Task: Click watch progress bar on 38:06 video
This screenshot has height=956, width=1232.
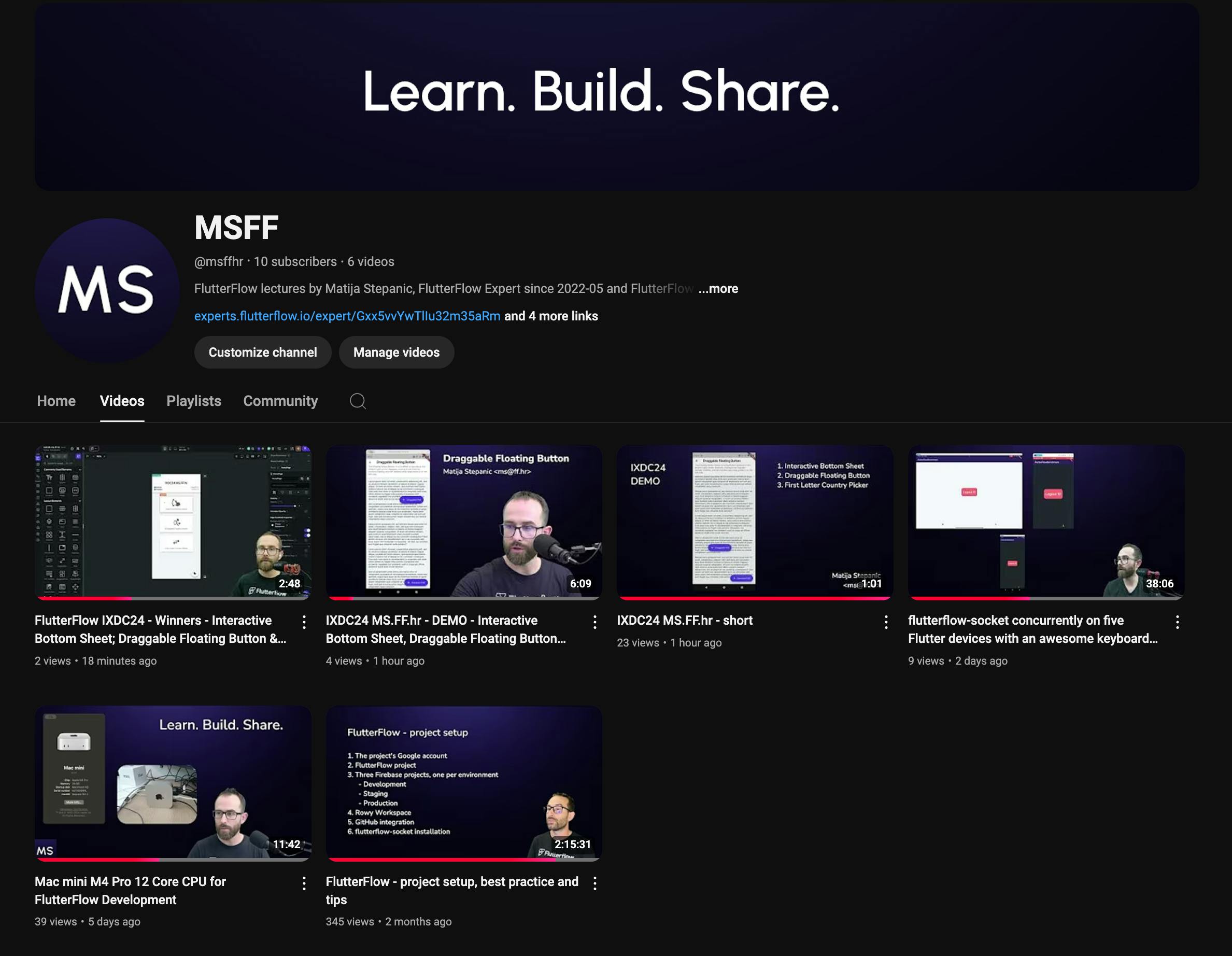Action: (x=1046, y=598)
